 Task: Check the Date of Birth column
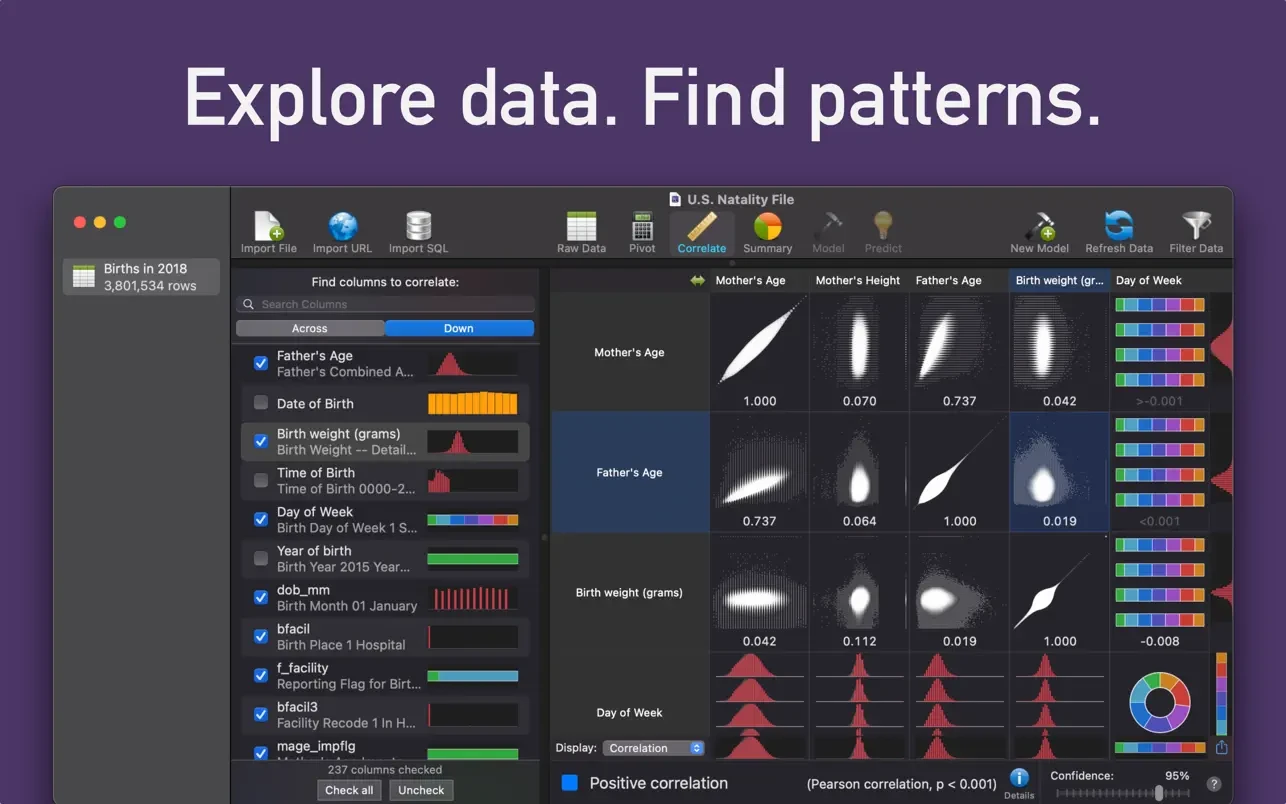click(x=261, y=403)
